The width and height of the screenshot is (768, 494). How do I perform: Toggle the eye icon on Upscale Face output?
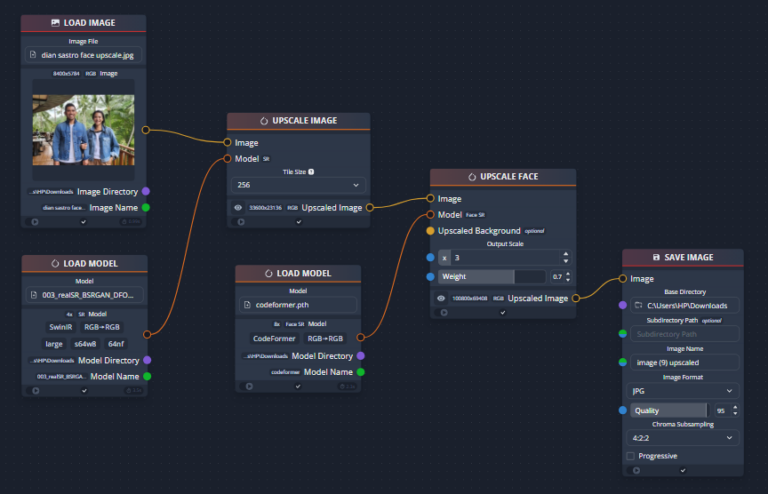coord(442,298)
